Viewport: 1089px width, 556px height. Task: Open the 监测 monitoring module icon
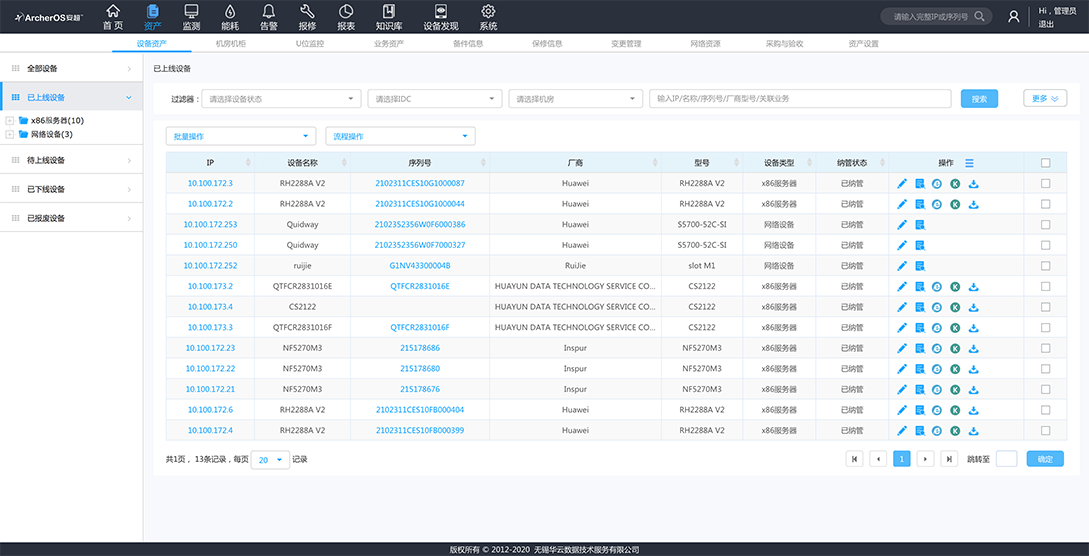point(191,11)
